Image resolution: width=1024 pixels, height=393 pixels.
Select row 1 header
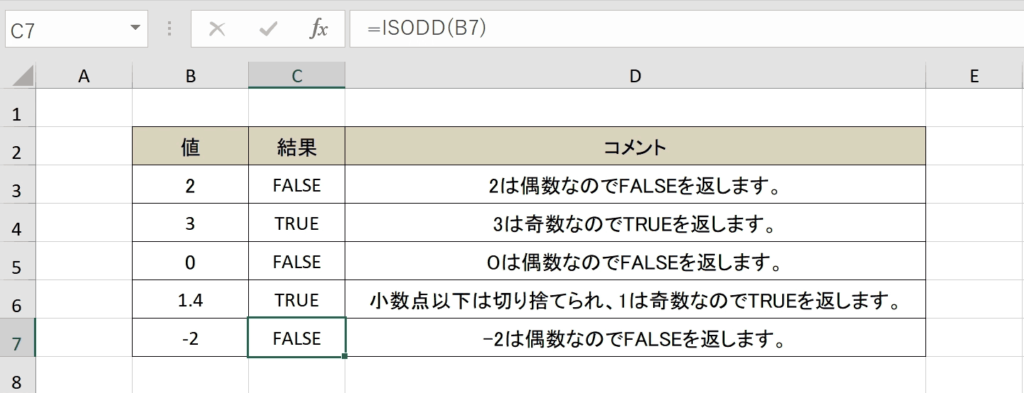(x=17, y=115)
